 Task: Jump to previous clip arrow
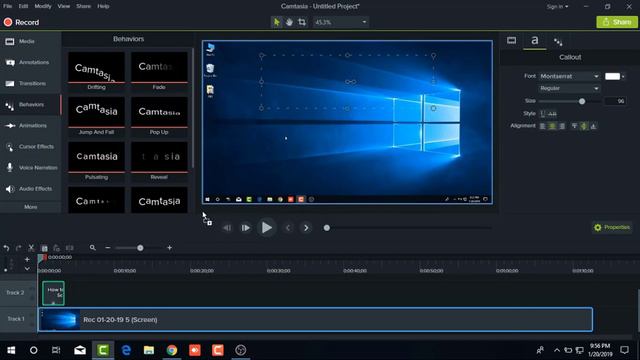click(x=288, y=228)
